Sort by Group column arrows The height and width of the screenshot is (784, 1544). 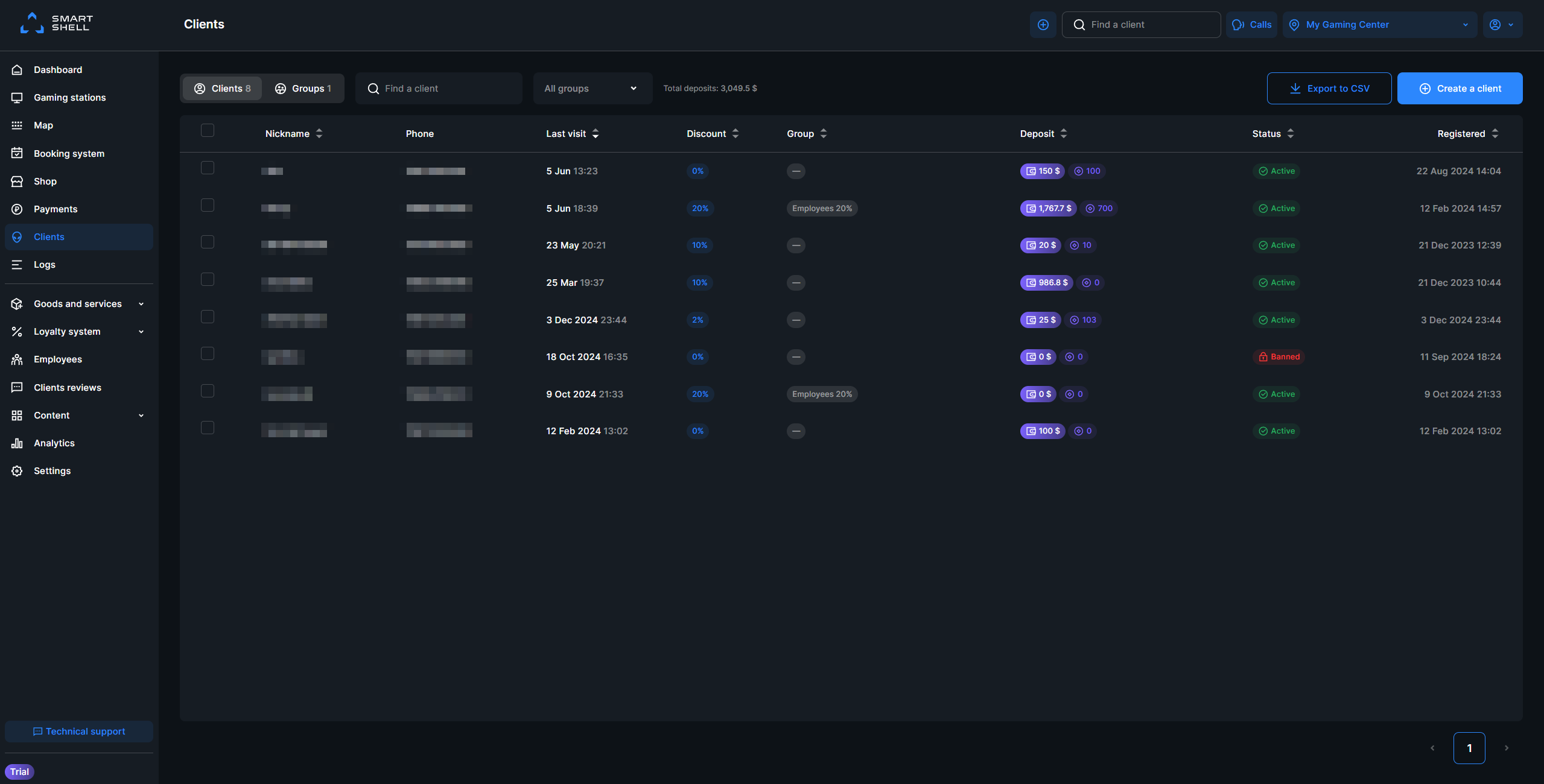pos(824,134)
